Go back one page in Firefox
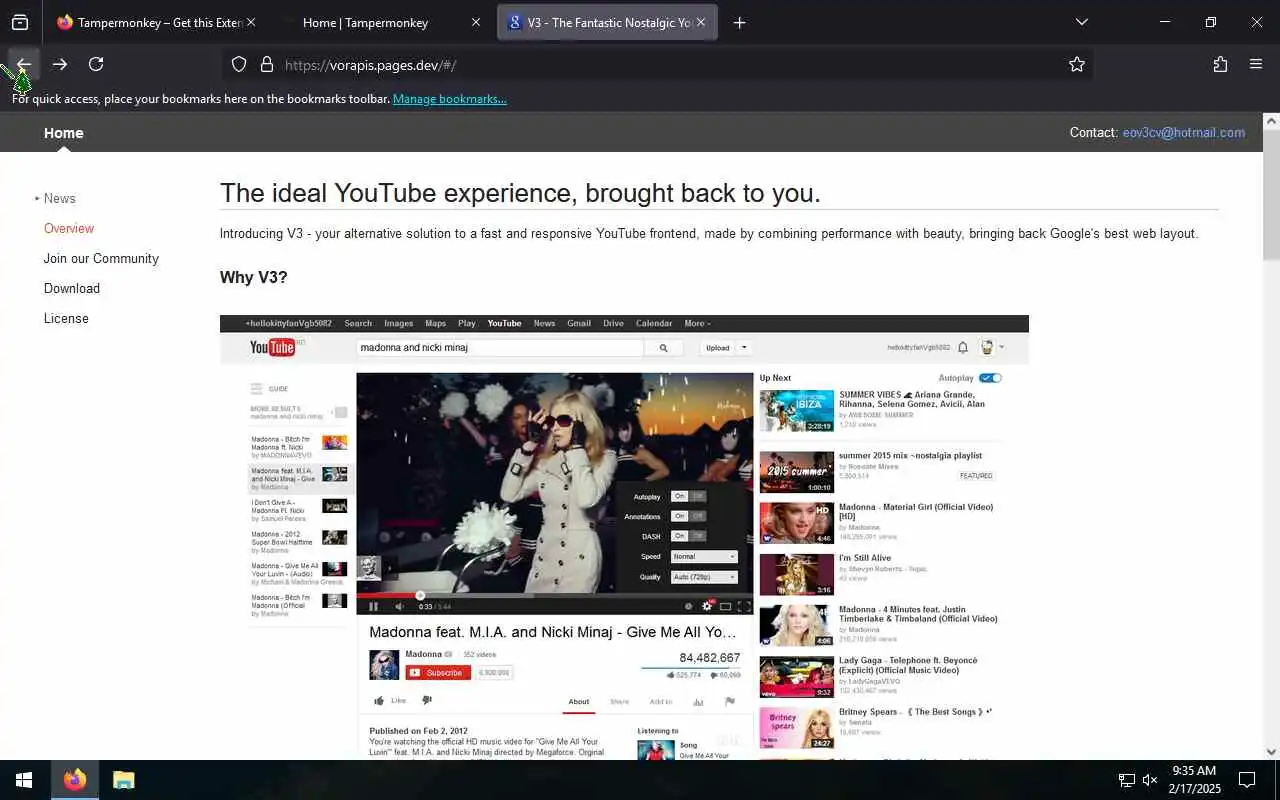This screenshot has height=800, width=1280. tap(24, 64)
